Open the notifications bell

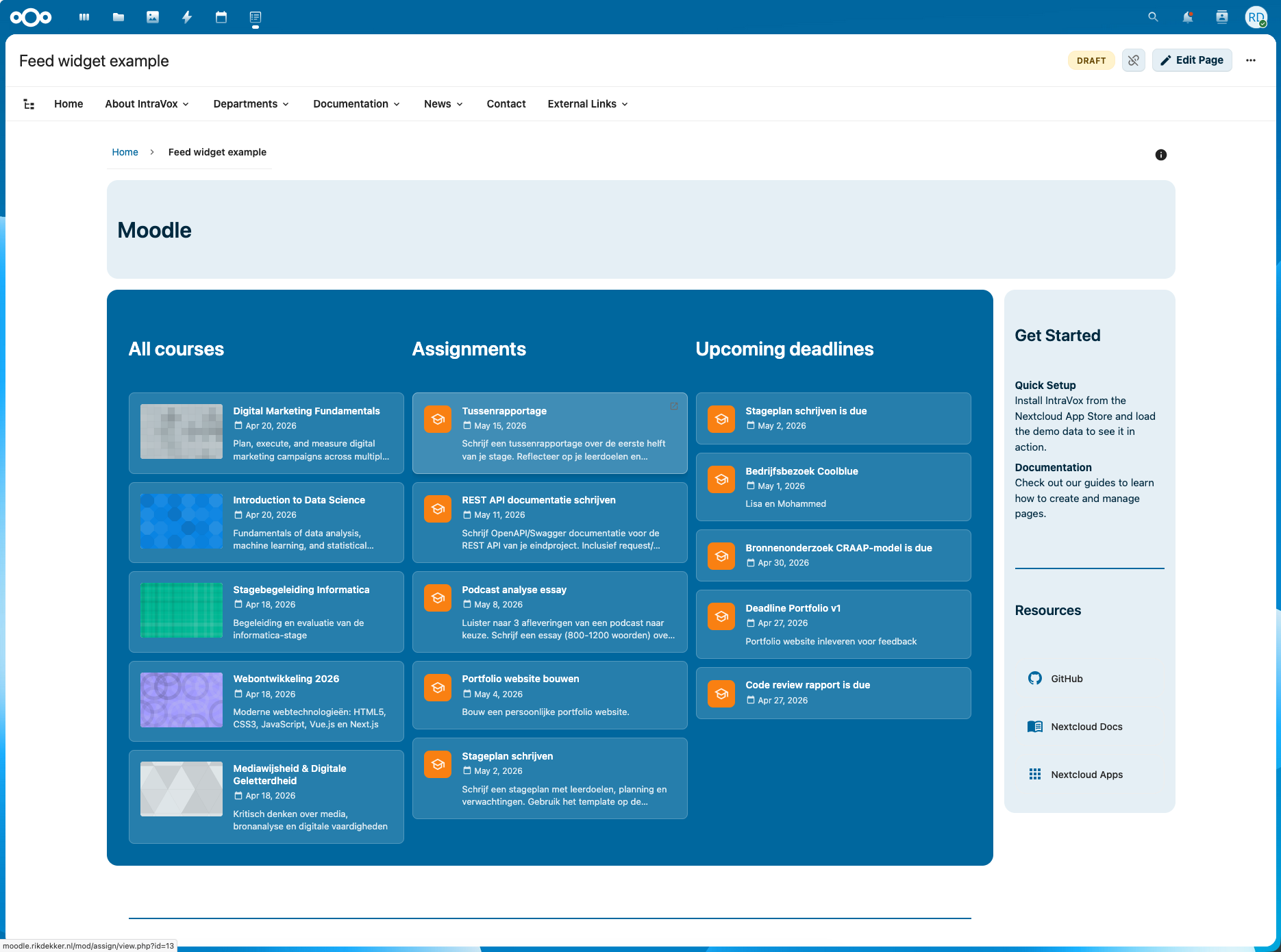[x=1188, y=17]
